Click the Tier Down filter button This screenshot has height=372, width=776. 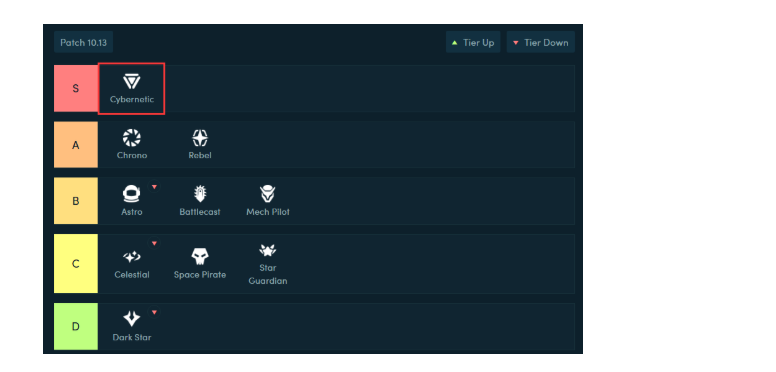[540, 43]
